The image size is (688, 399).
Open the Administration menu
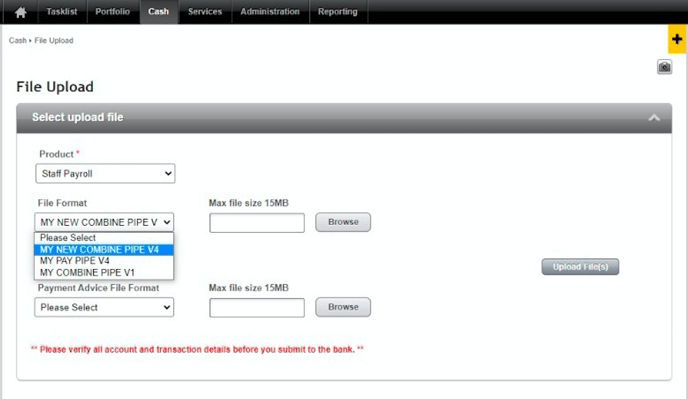point(270,12)
